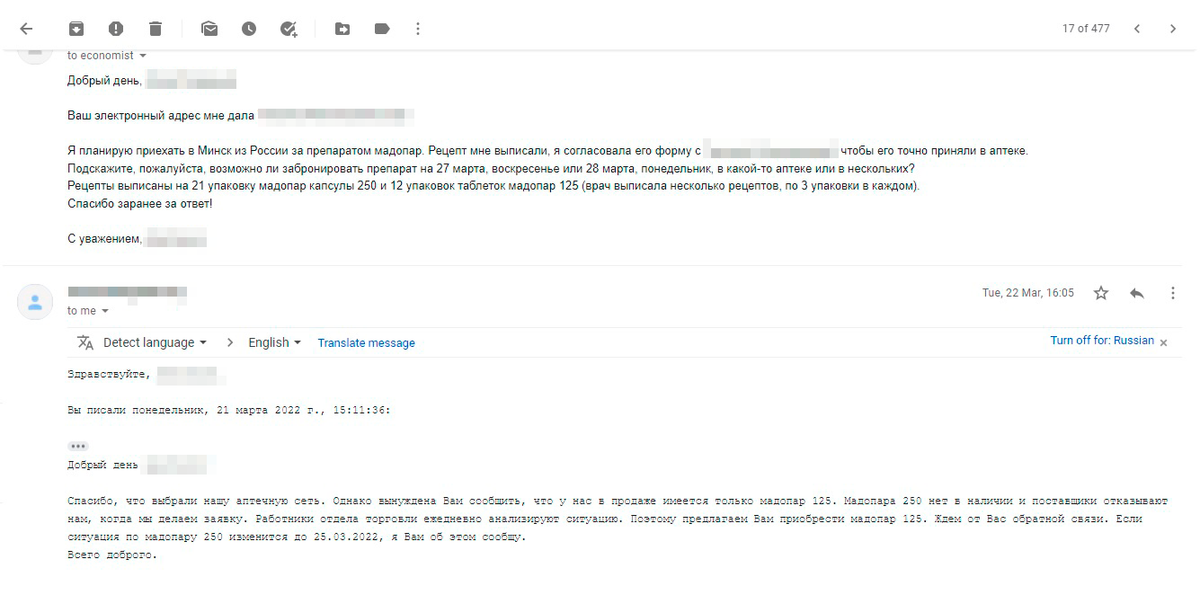
Task: Open More options for the 22 Mar message
Action: 1173,293
